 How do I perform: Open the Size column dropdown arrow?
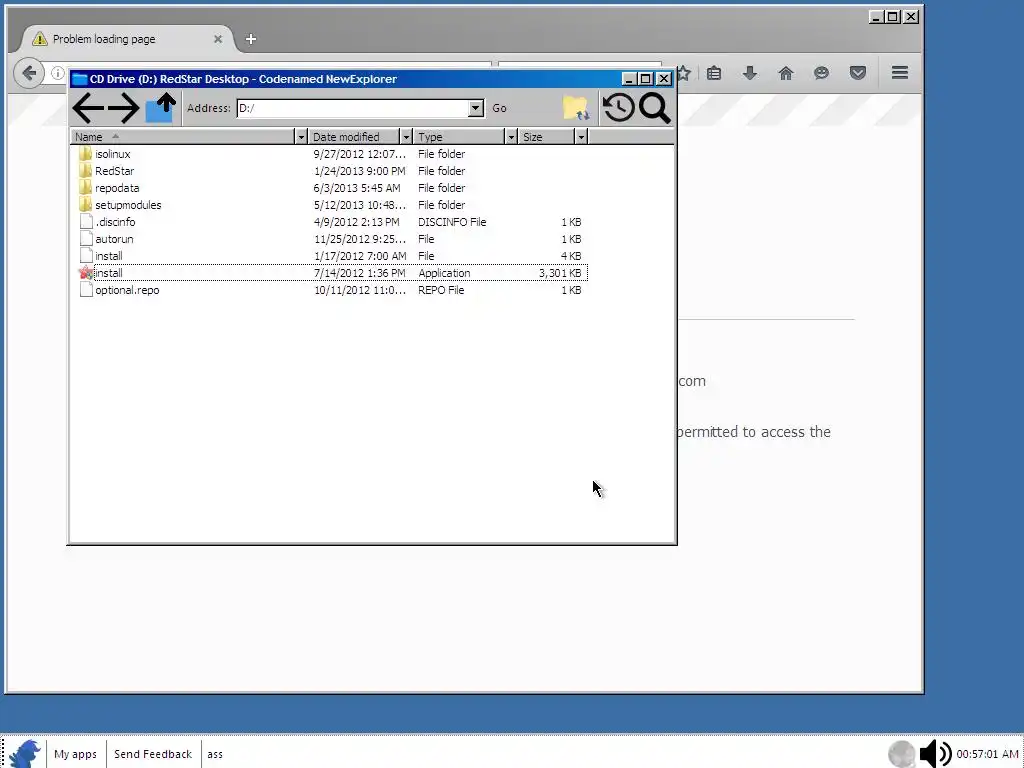tap(581, 136)
